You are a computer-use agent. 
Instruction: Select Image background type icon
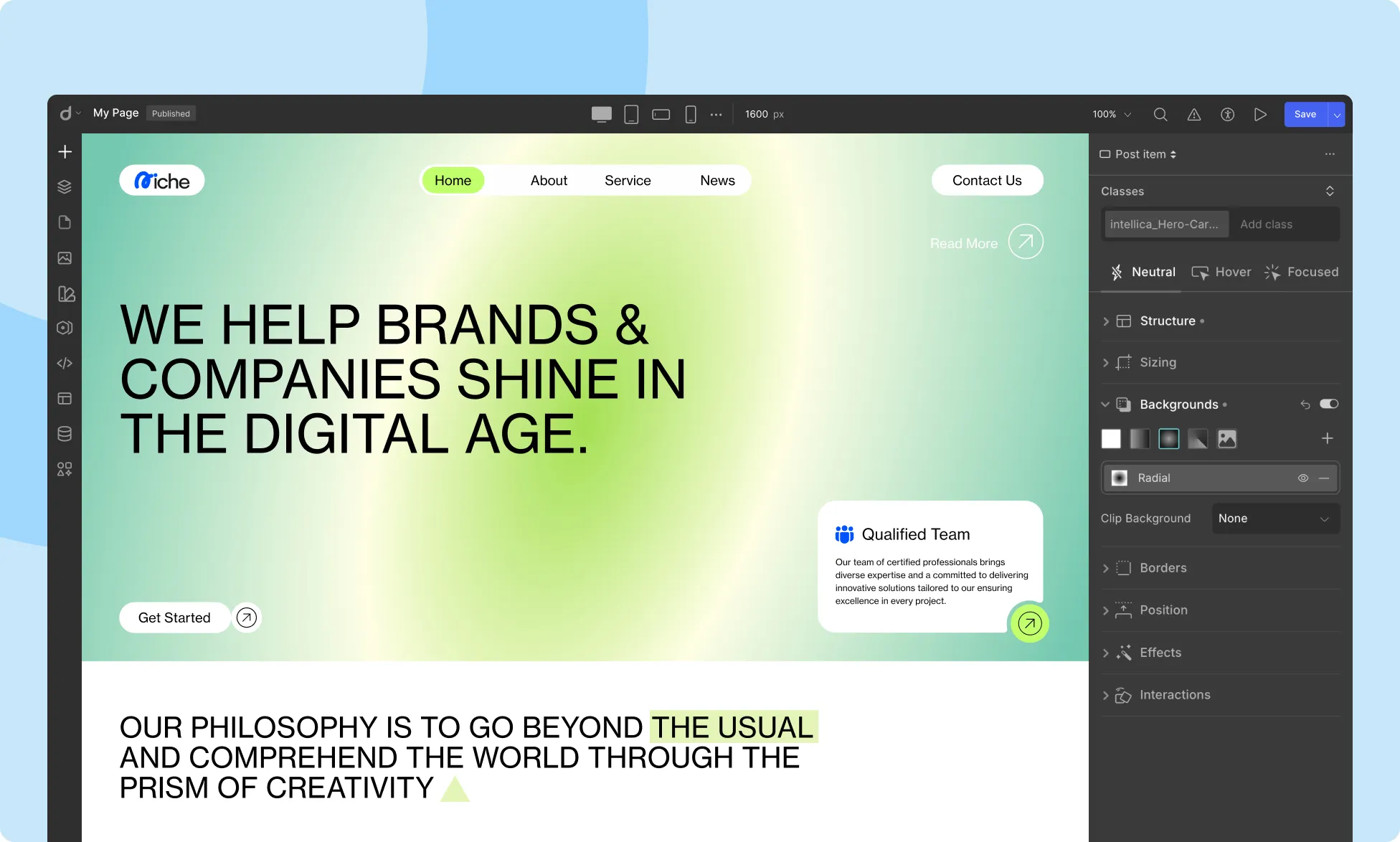pyautogui.click(x=1227, y=439)
